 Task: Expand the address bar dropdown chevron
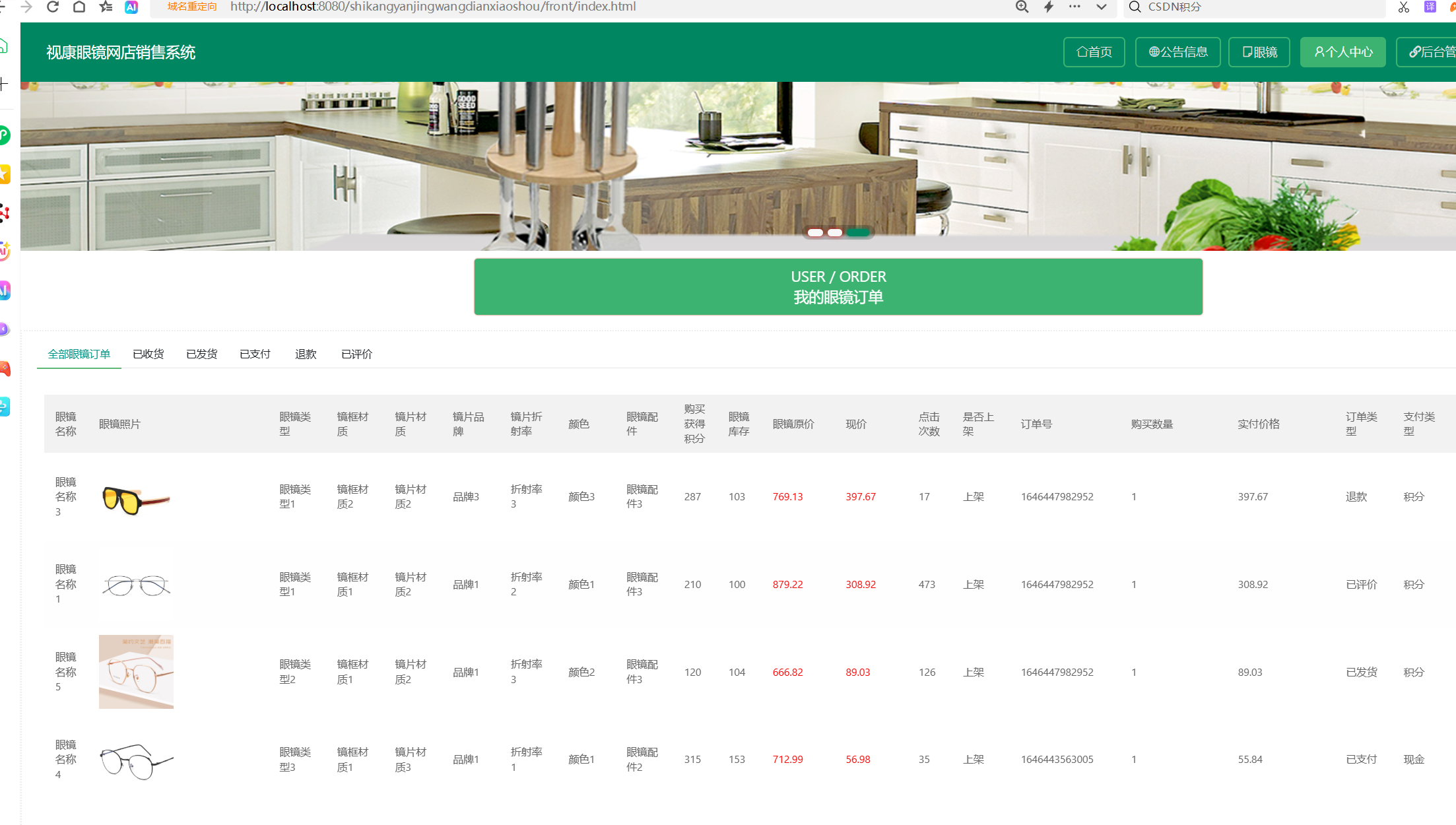click(x=1101, y=7)
